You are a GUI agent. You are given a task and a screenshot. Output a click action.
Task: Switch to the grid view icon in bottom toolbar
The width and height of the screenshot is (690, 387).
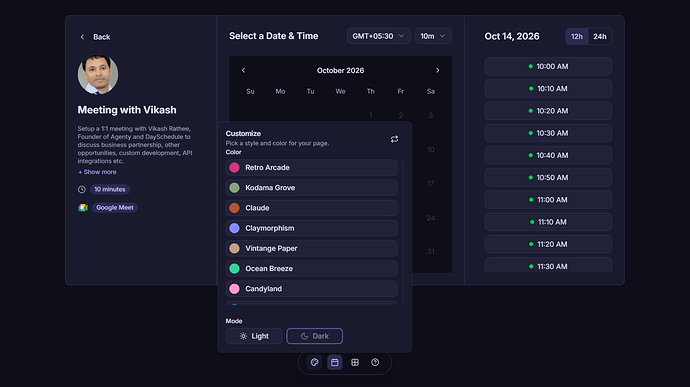(x=355, y=362)
